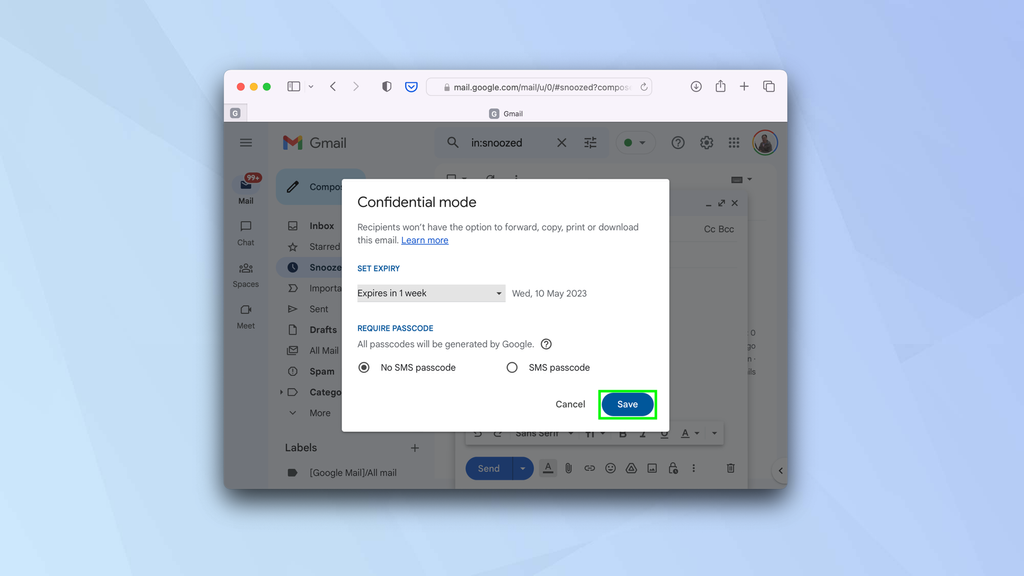Viewport: 1024px width, 576px height.
Task: Expand the Send button options arrow
Action: [521, 468]
